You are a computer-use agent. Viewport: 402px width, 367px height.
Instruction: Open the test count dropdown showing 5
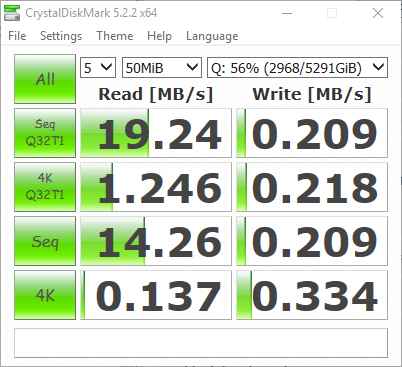(x=98, y=68)
